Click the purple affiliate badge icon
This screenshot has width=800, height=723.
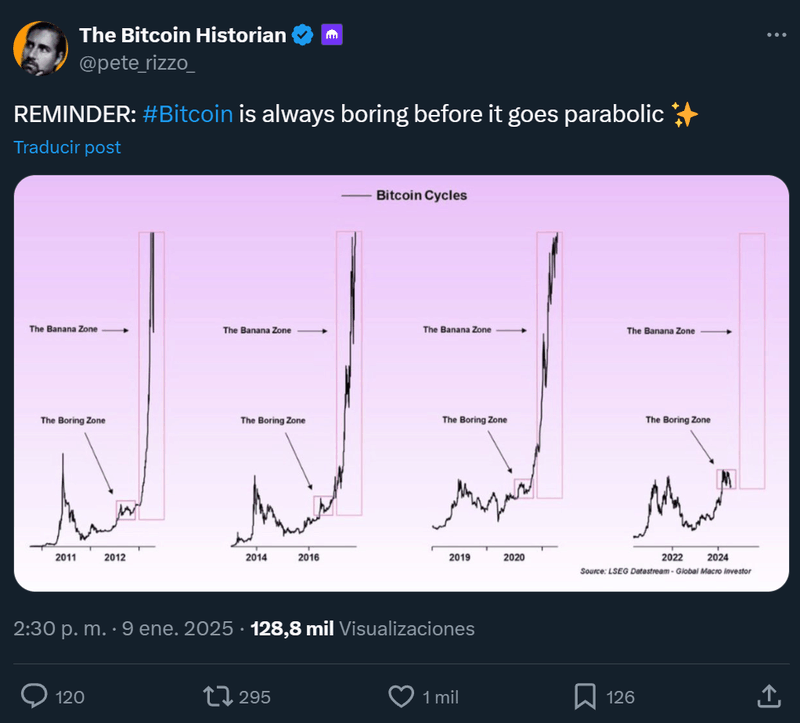(333, 35)
